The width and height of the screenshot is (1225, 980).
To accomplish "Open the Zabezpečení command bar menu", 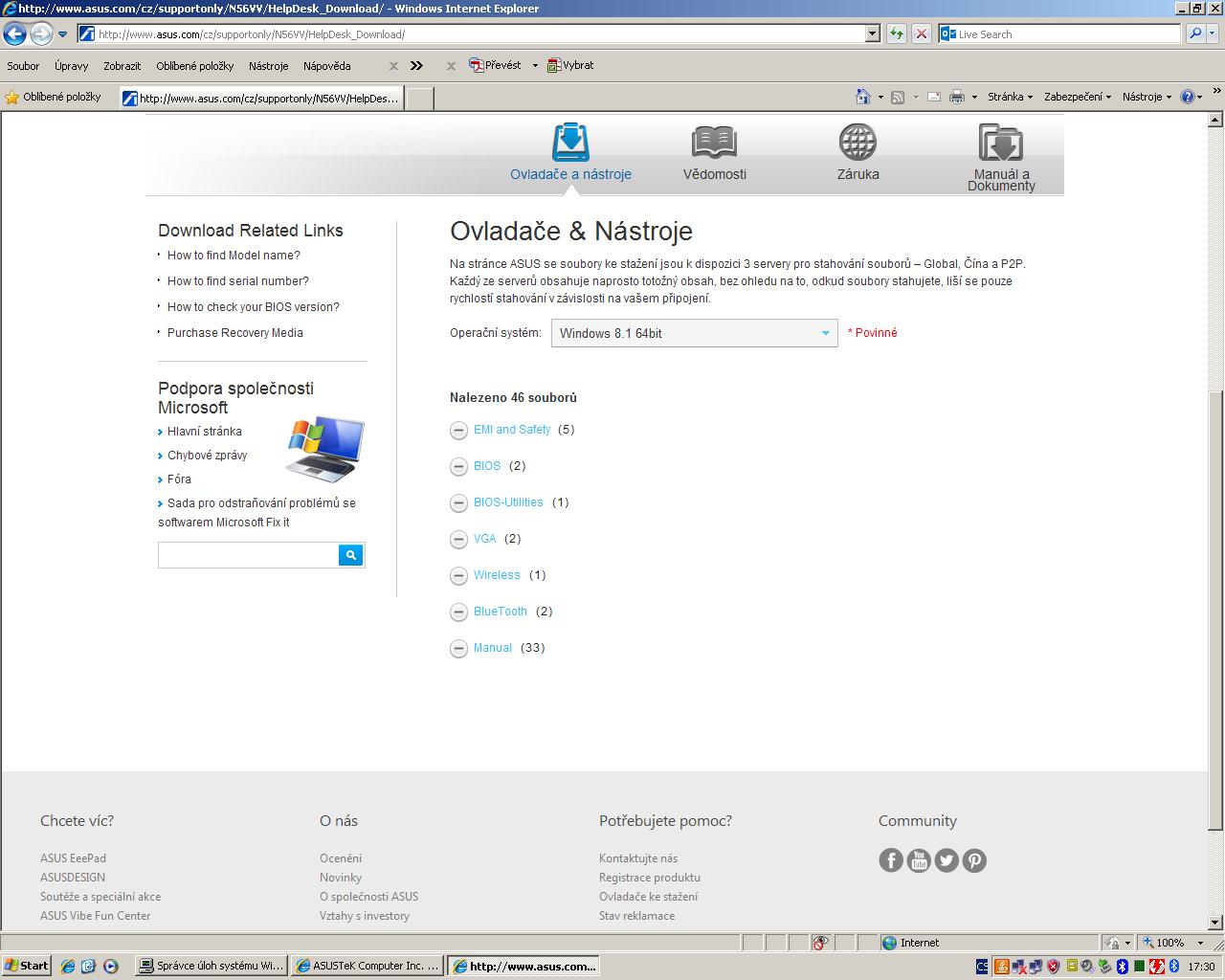I will [1078, 97].
